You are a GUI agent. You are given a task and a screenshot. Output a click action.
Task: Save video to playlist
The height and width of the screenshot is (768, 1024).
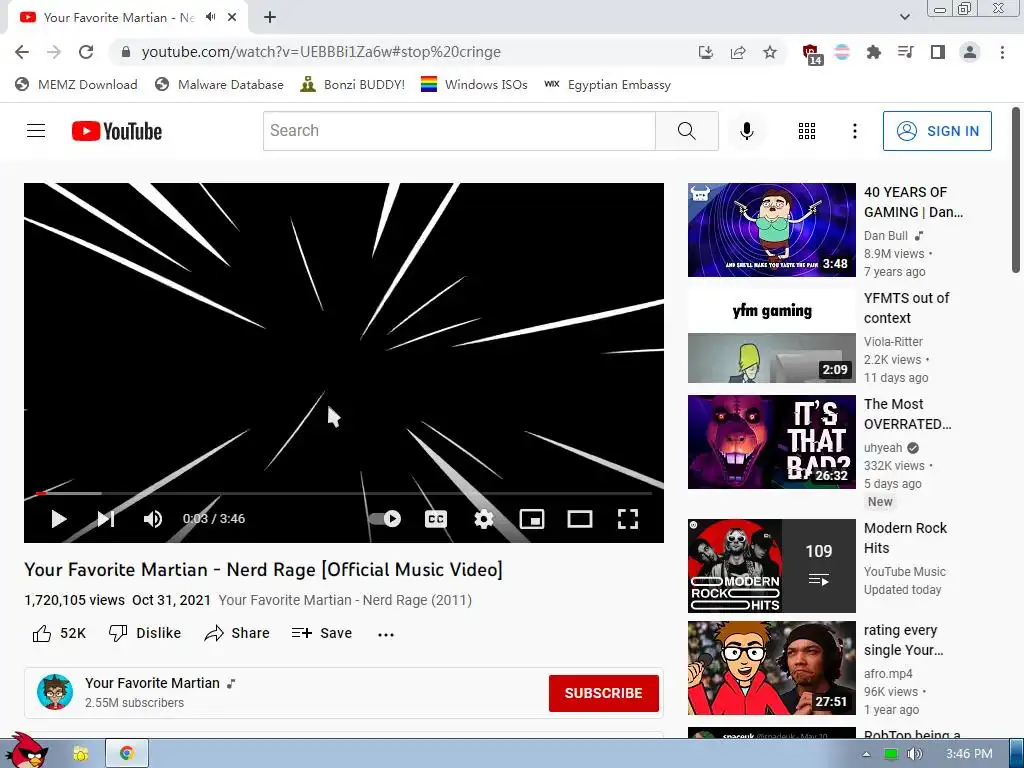[321, 633]
